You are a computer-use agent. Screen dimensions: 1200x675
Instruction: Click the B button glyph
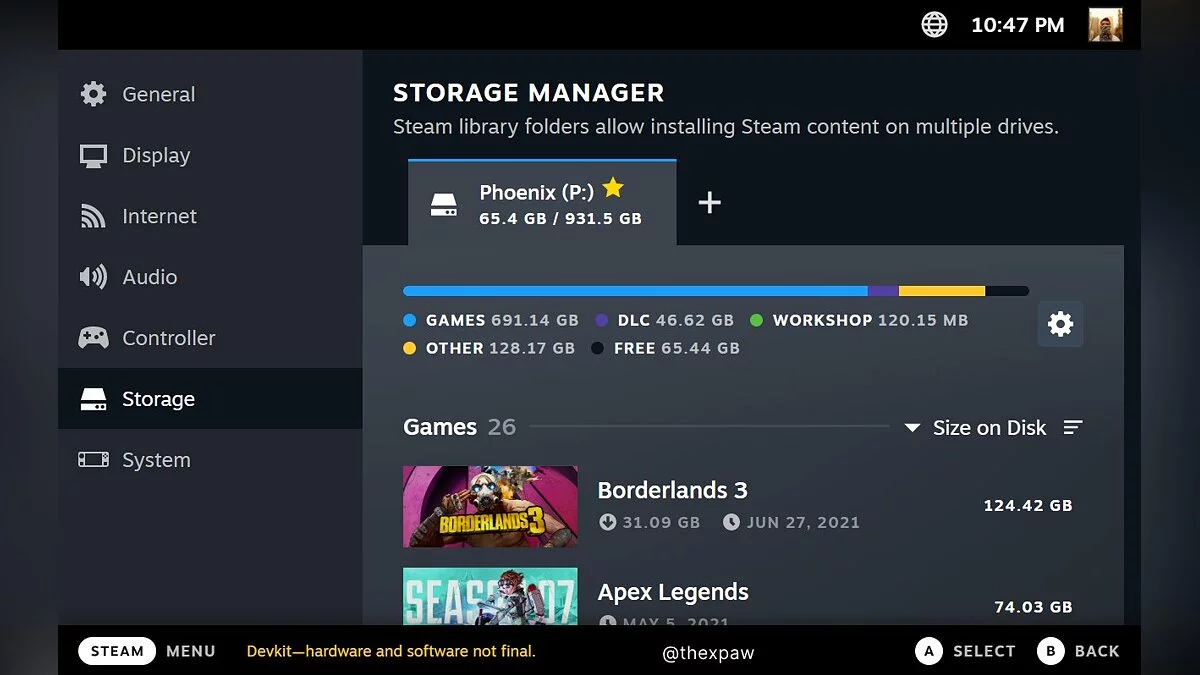pos(1051,651)
